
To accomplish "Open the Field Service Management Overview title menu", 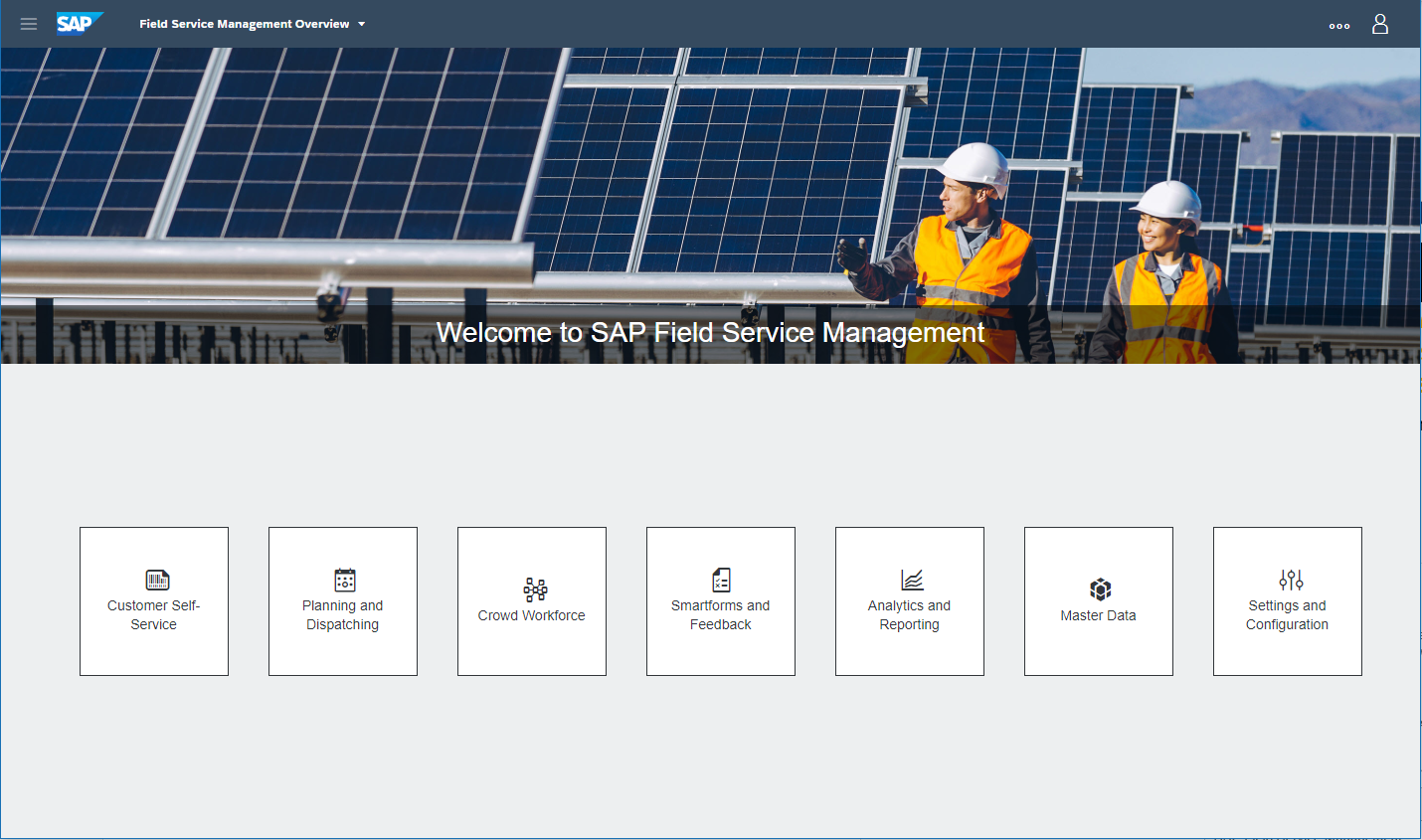I will (x=245, y=24).
